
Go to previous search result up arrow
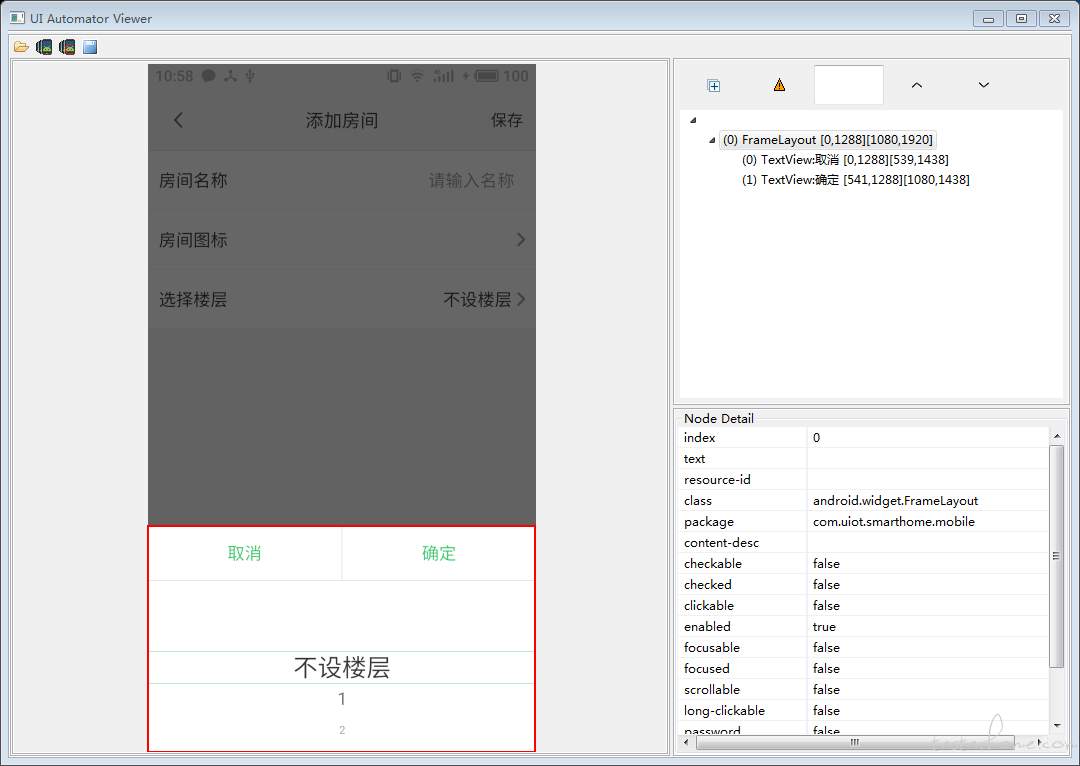click(x=917, y=85)
